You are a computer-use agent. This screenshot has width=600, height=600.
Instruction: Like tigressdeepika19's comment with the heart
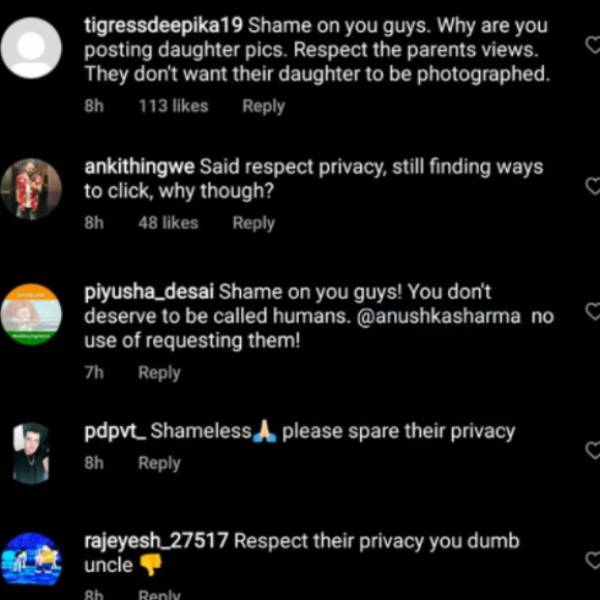(x=591, y=45)
